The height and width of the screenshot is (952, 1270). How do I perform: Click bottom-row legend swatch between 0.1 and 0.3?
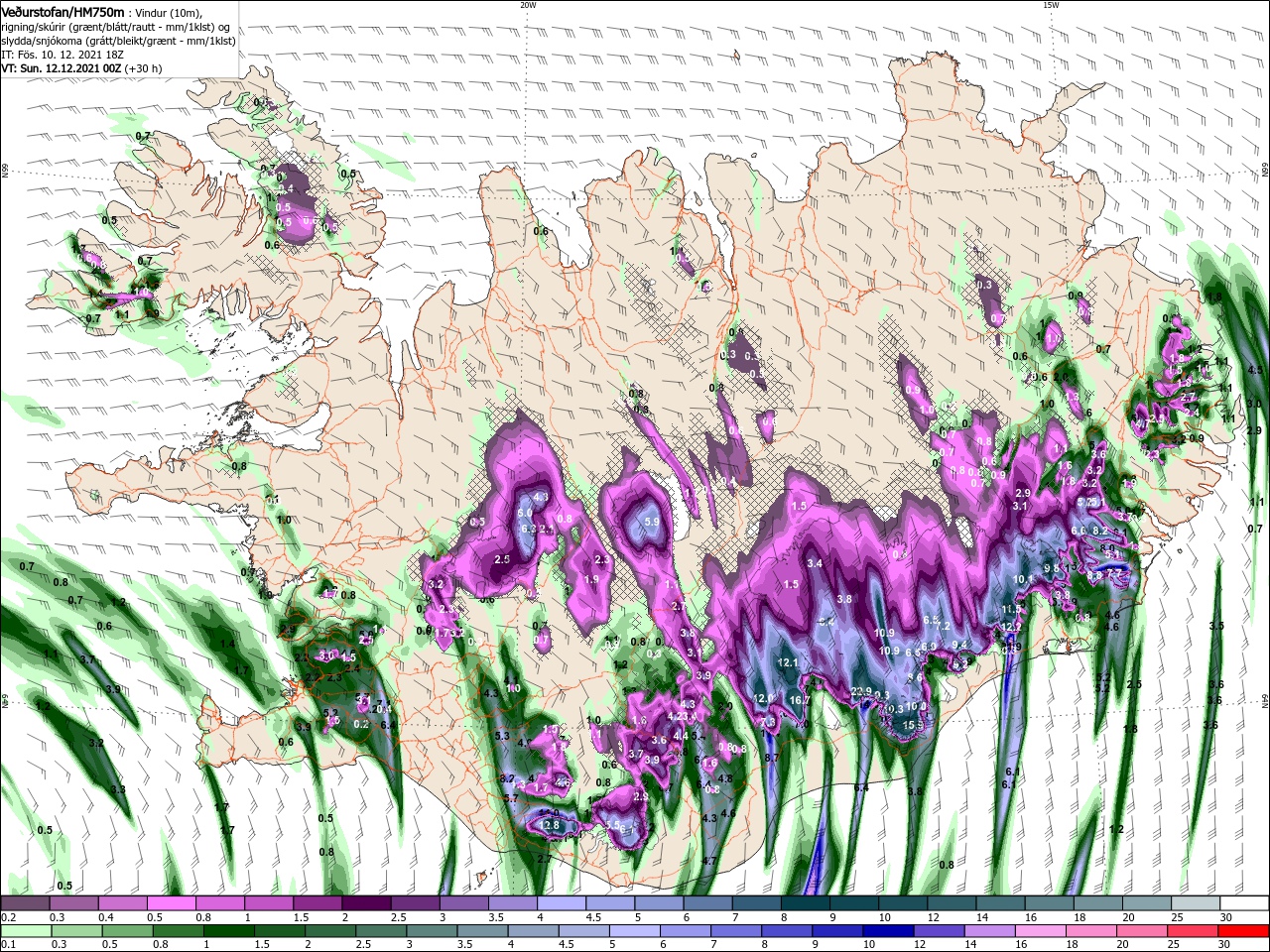coord(26,931)
